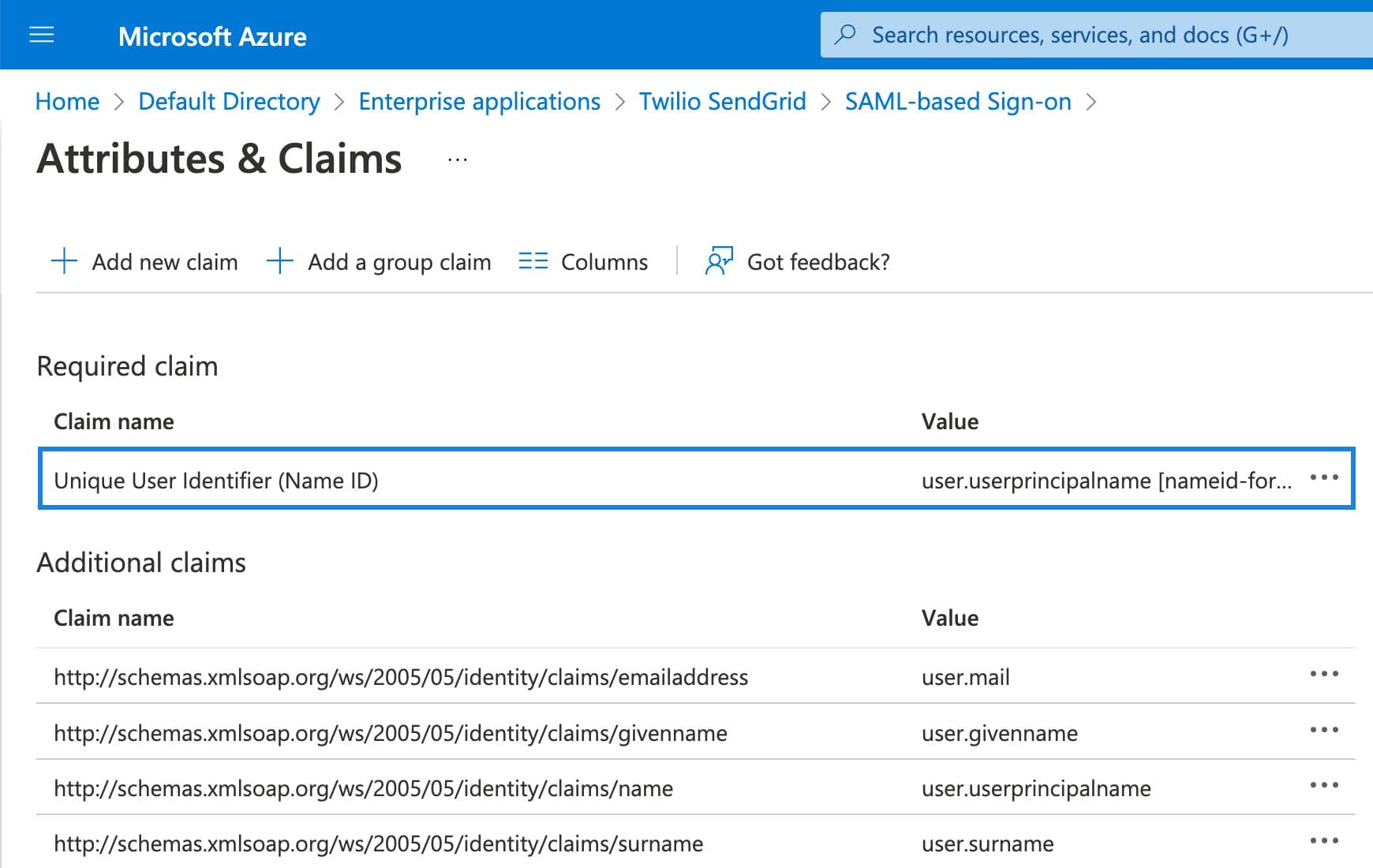Click the ellipsis next to Attributes & Claims

[456, 159]
